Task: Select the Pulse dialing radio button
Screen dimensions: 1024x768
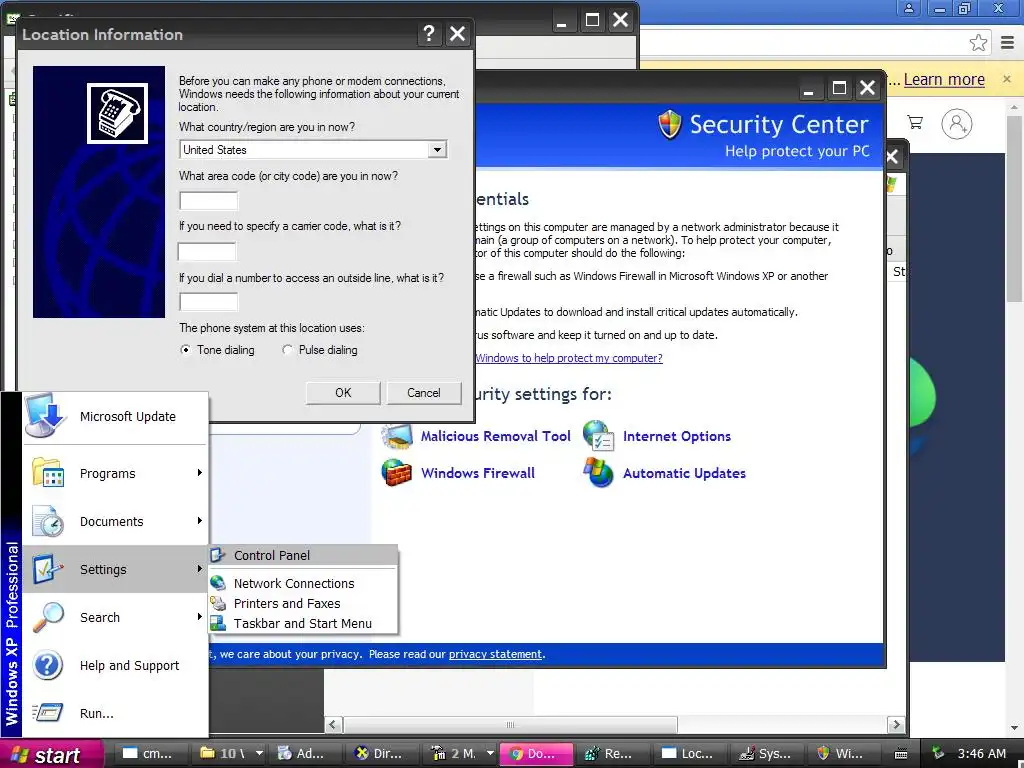Action: 287,350
